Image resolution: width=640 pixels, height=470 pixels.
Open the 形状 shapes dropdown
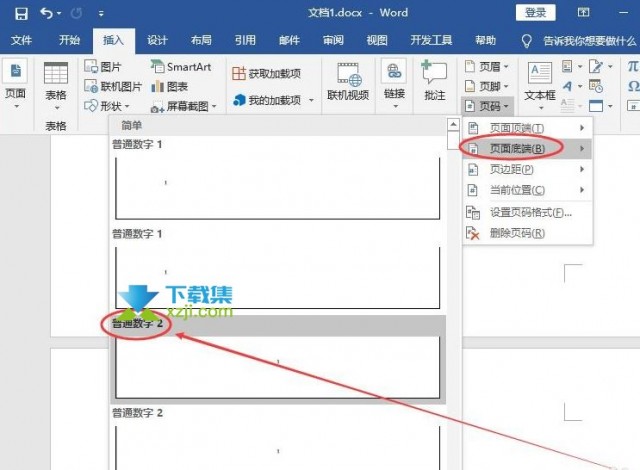[107, 106]
